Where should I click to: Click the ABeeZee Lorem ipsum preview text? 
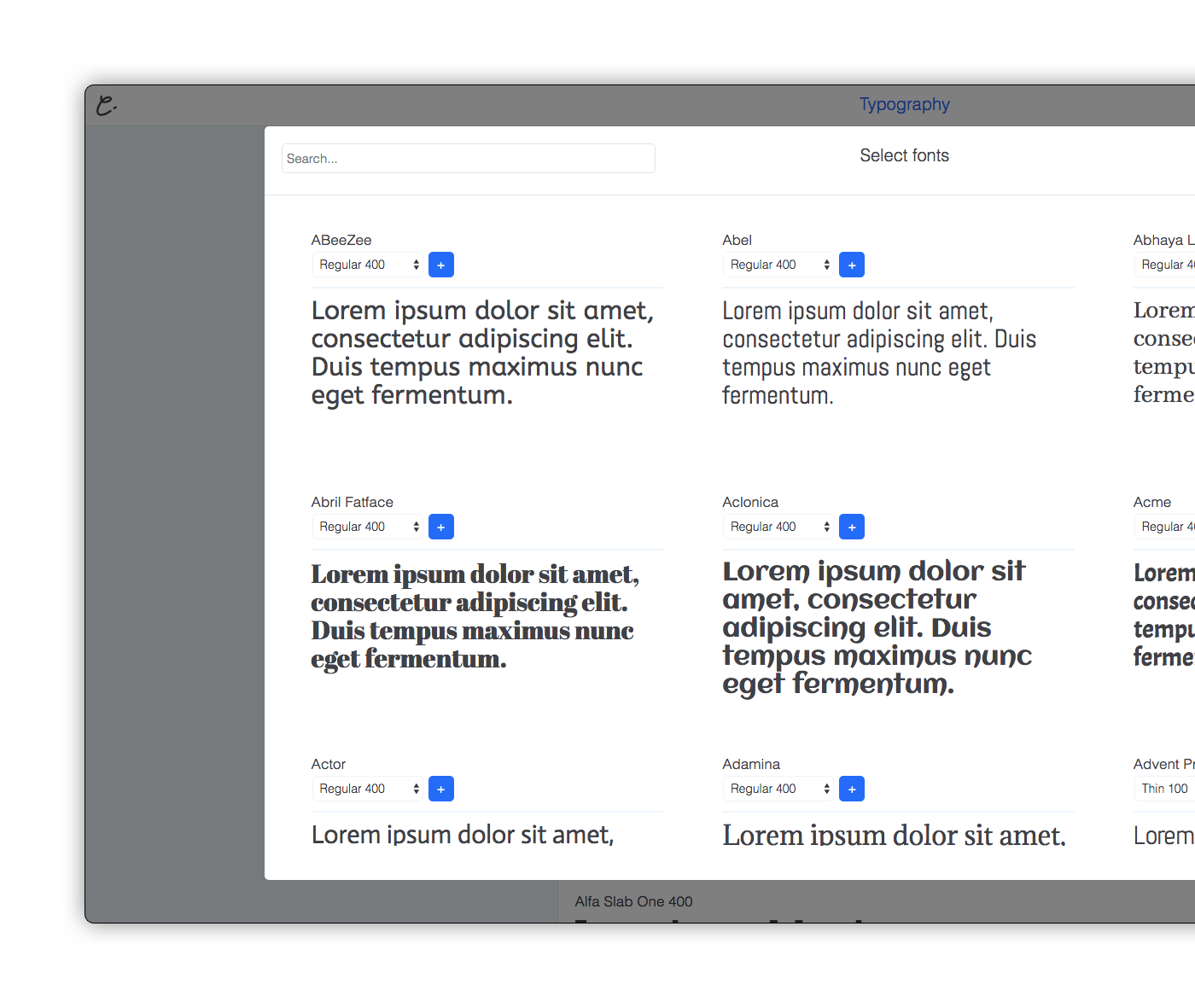tap(483, 353)
